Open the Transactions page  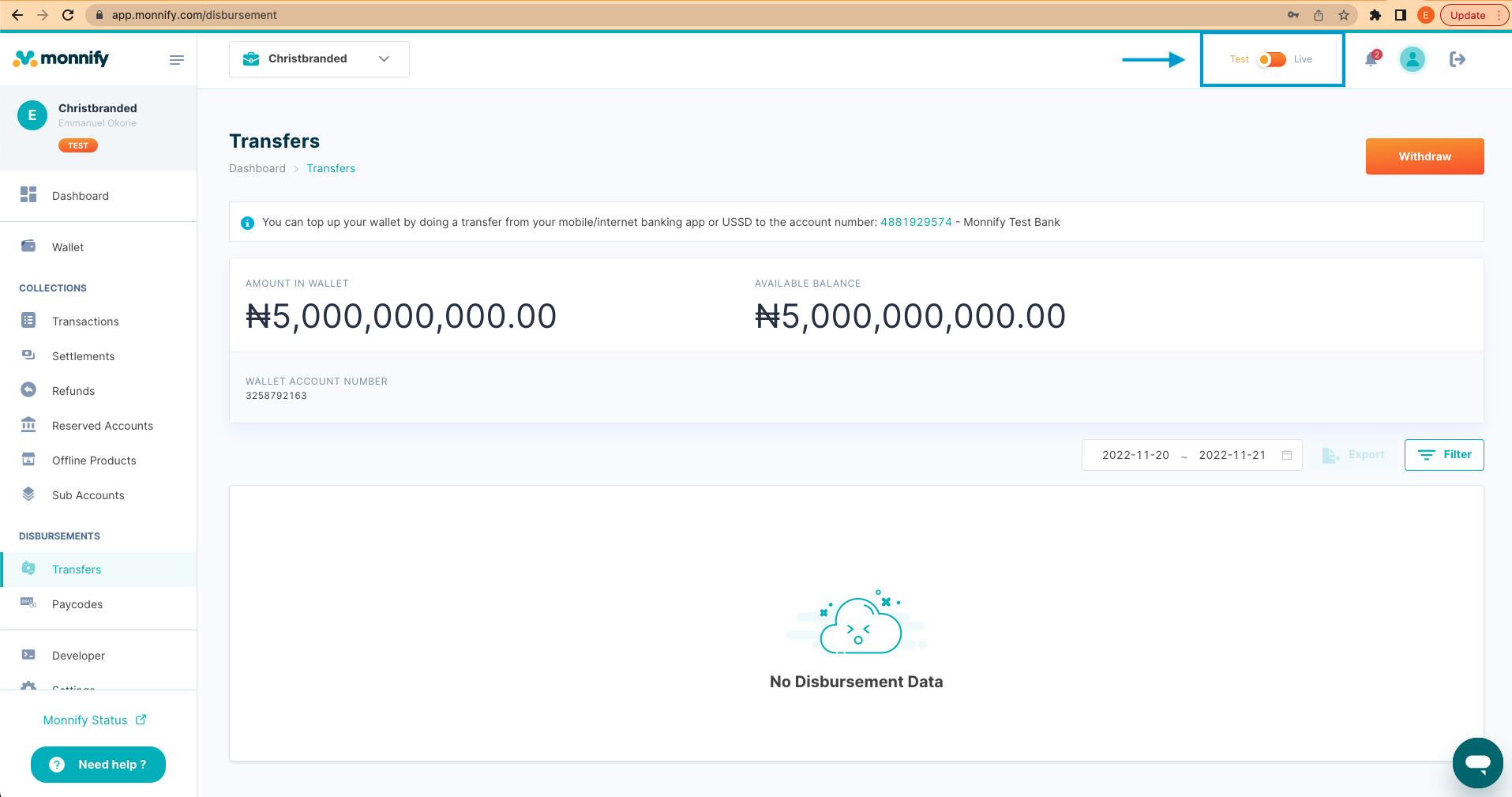[x=85, y=321]
